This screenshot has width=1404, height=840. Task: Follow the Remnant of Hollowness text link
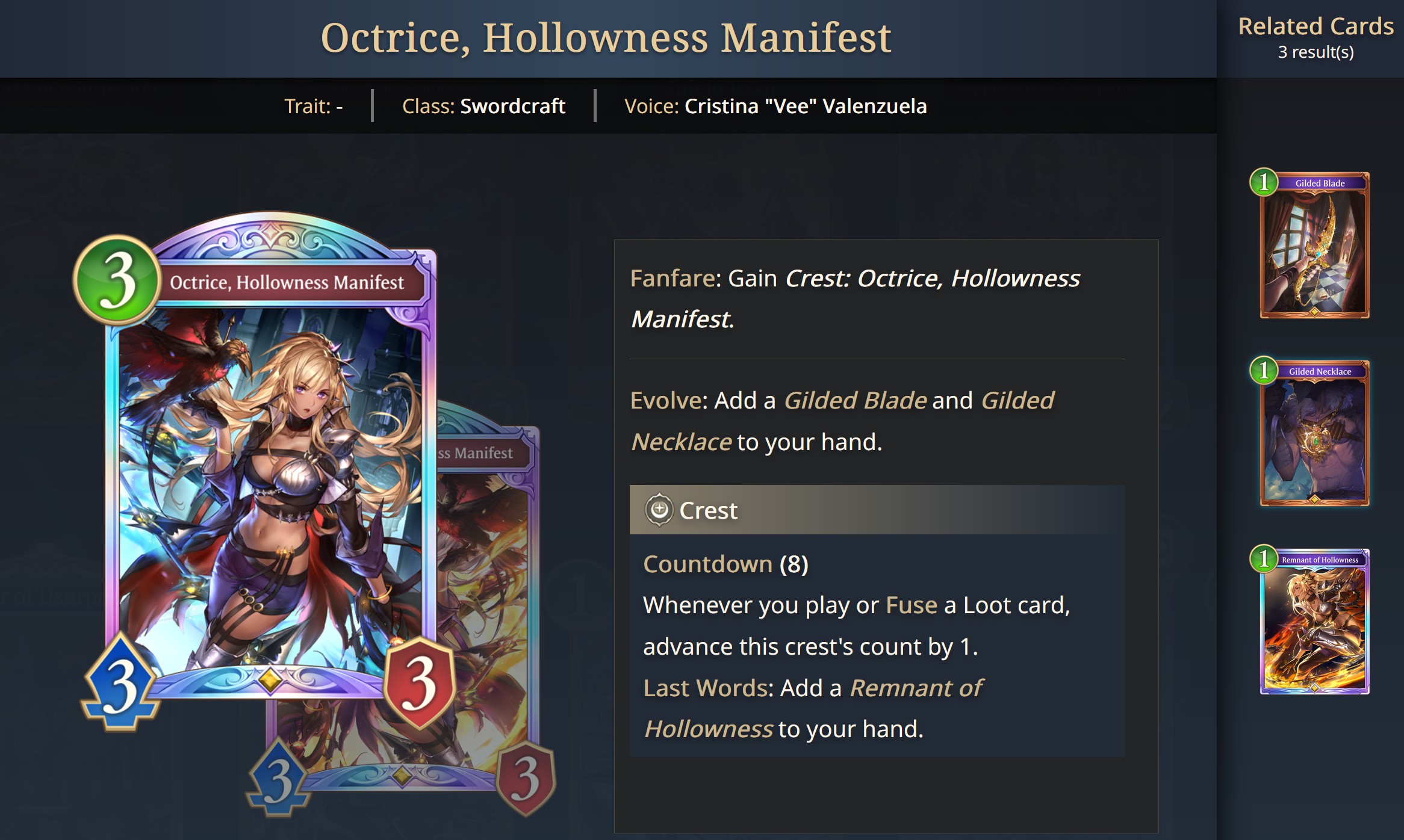click(814, 708)
